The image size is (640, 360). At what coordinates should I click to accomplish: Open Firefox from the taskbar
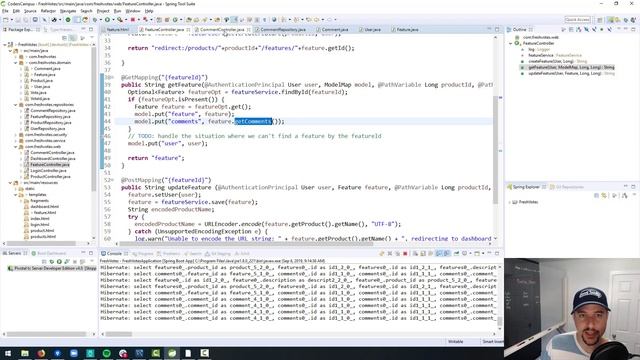tap(41, 353)
